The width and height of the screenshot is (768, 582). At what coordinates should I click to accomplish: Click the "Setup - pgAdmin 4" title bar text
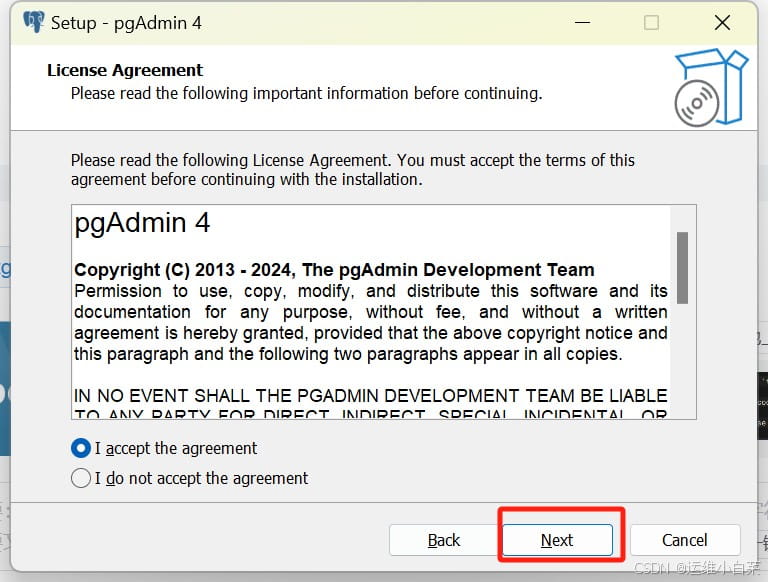click(126, 22)
